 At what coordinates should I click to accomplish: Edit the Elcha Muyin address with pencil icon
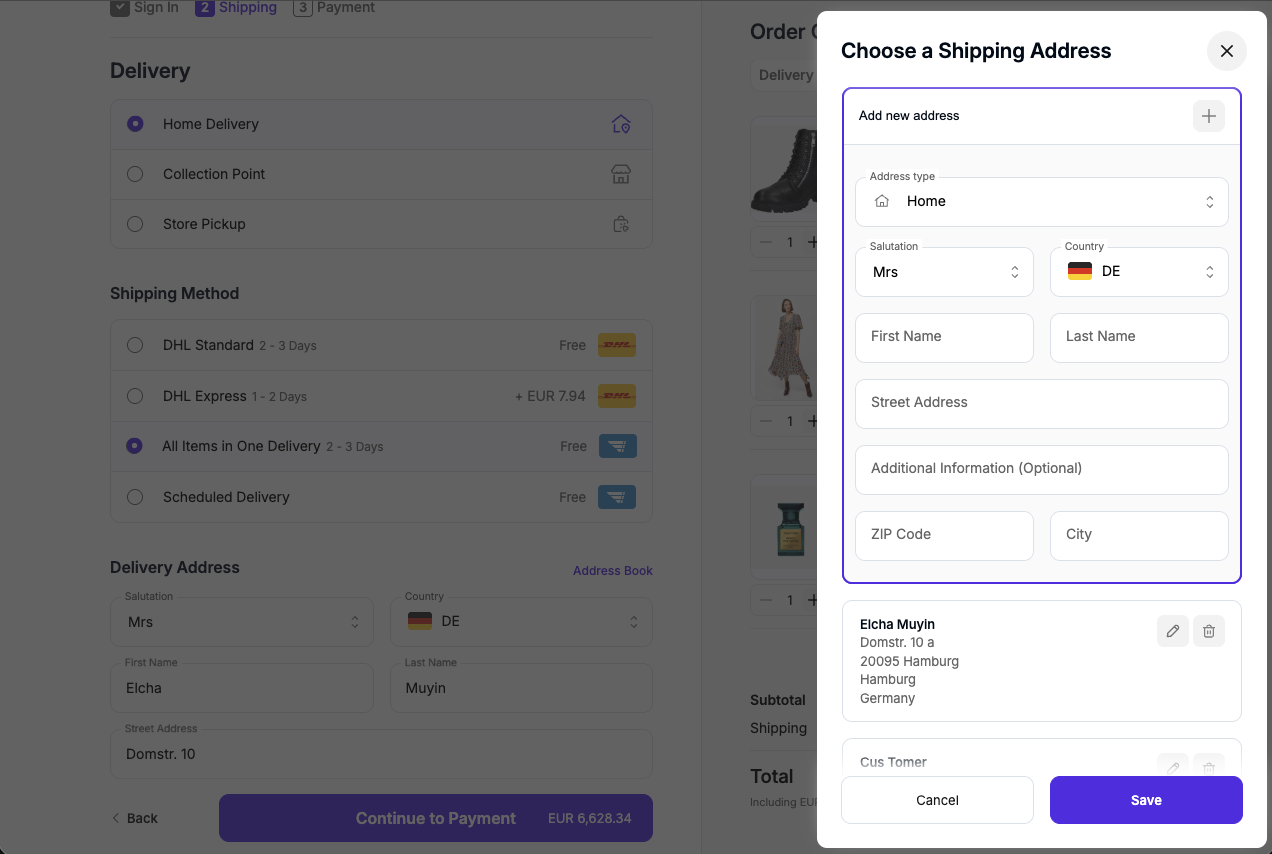coord(1173,631)
